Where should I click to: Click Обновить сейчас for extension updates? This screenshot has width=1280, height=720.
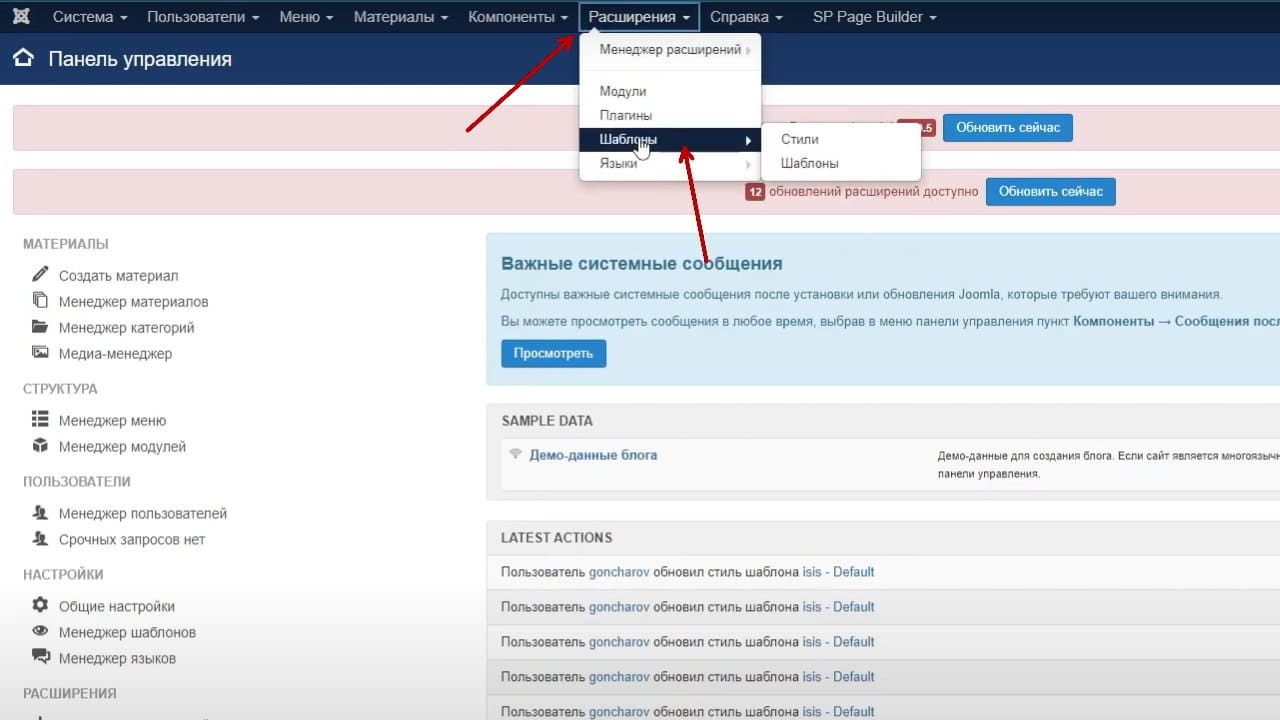pos(1051,191)
